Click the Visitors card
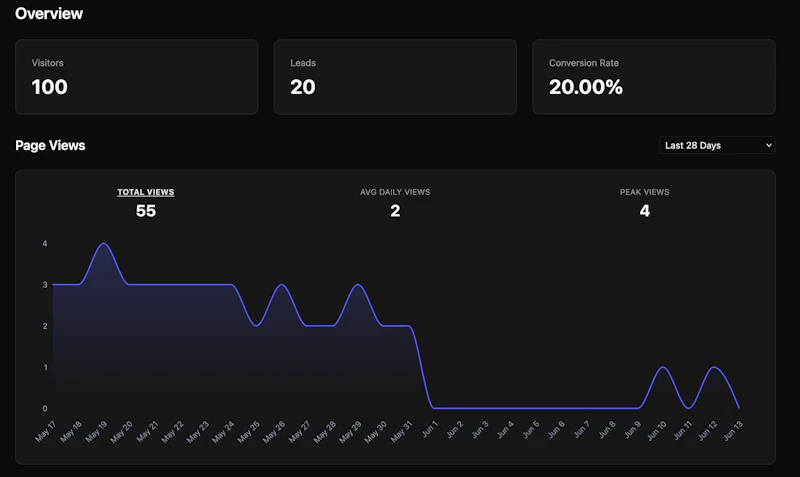Viewport: 800px width, 477px height. click(x=137, y=77)
